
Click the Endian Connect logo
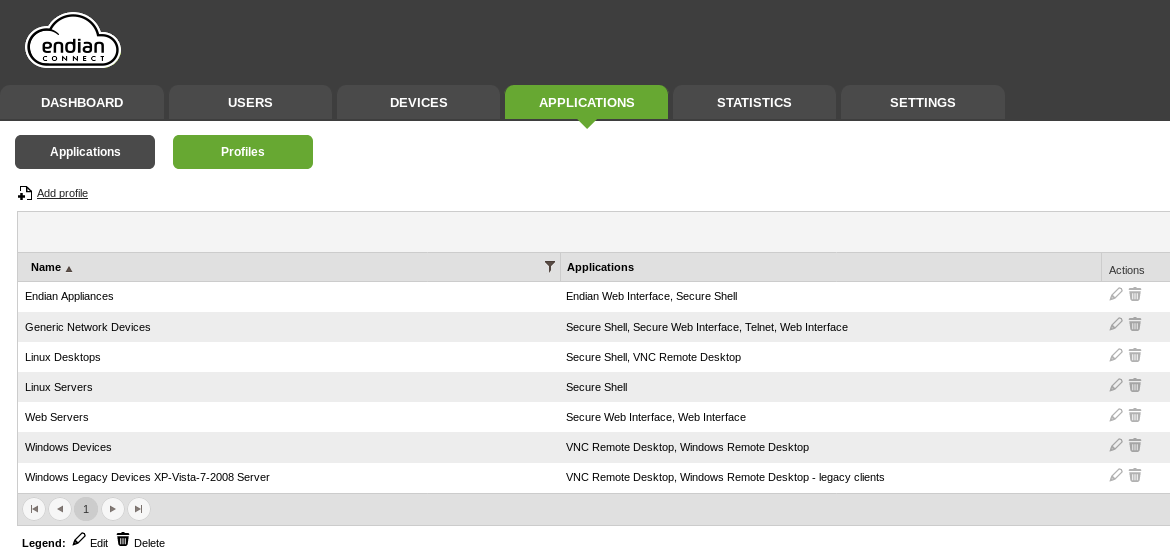[73, 40]
